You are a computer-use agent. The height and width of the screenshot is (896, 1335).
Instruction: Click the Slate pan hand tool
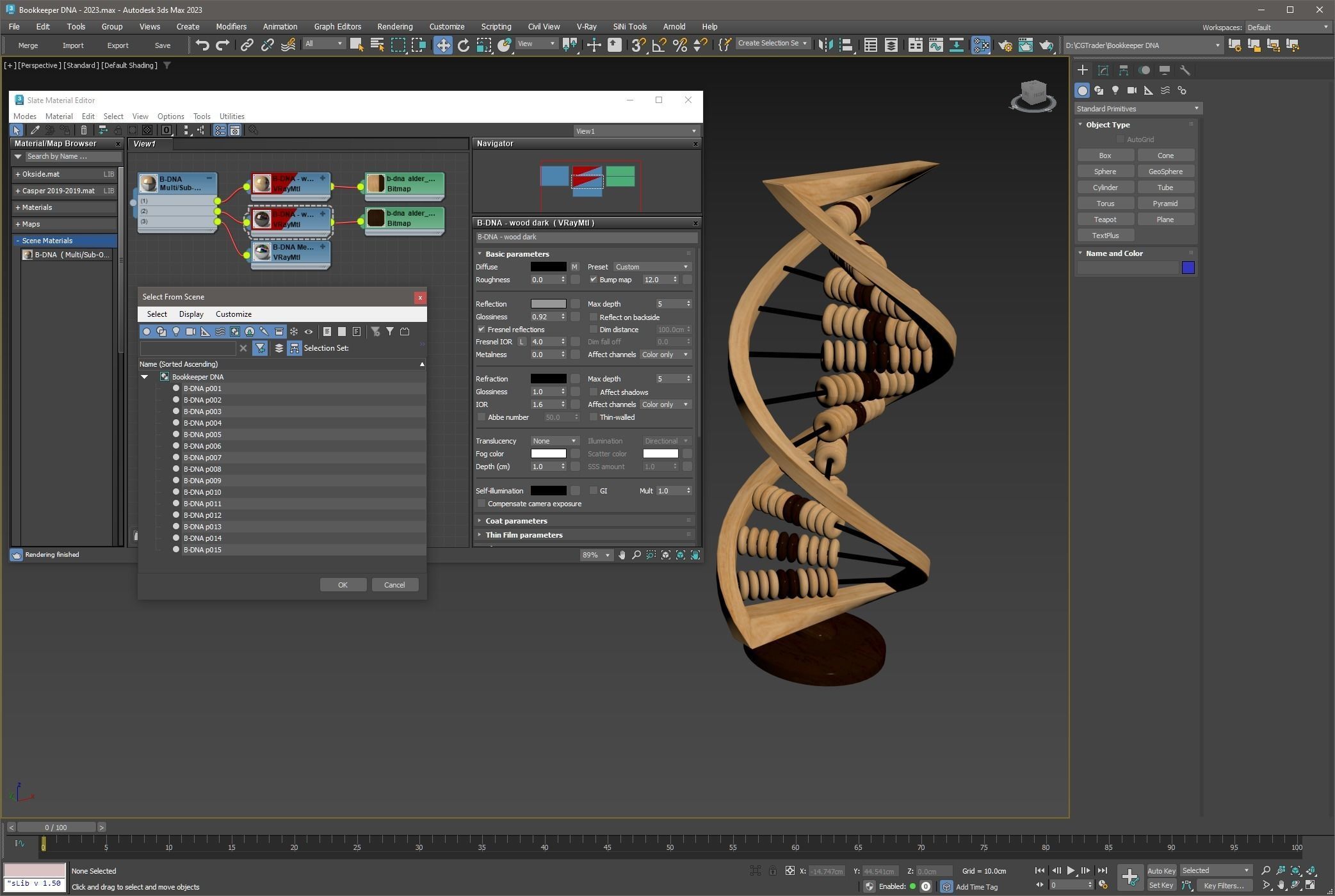click(x=622, y=555)
